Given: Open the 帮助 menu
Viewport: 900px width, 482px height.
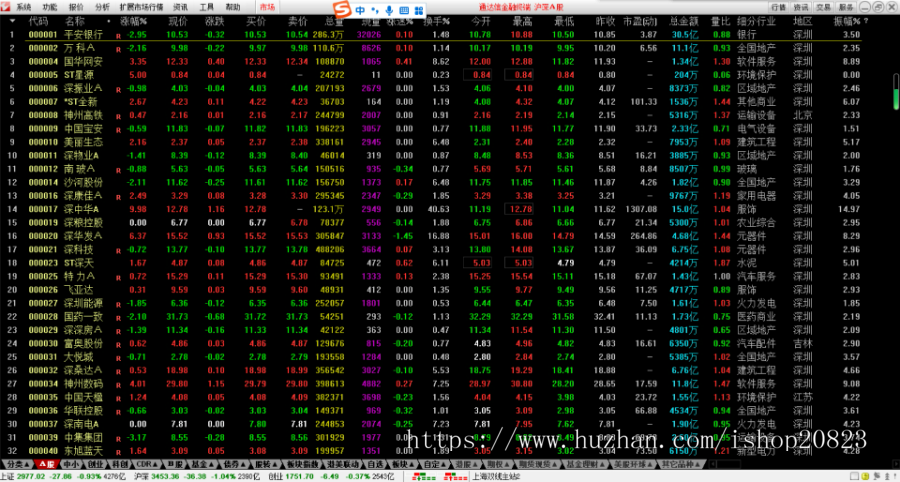Looking at the screenshot, I should pos(232,7).
